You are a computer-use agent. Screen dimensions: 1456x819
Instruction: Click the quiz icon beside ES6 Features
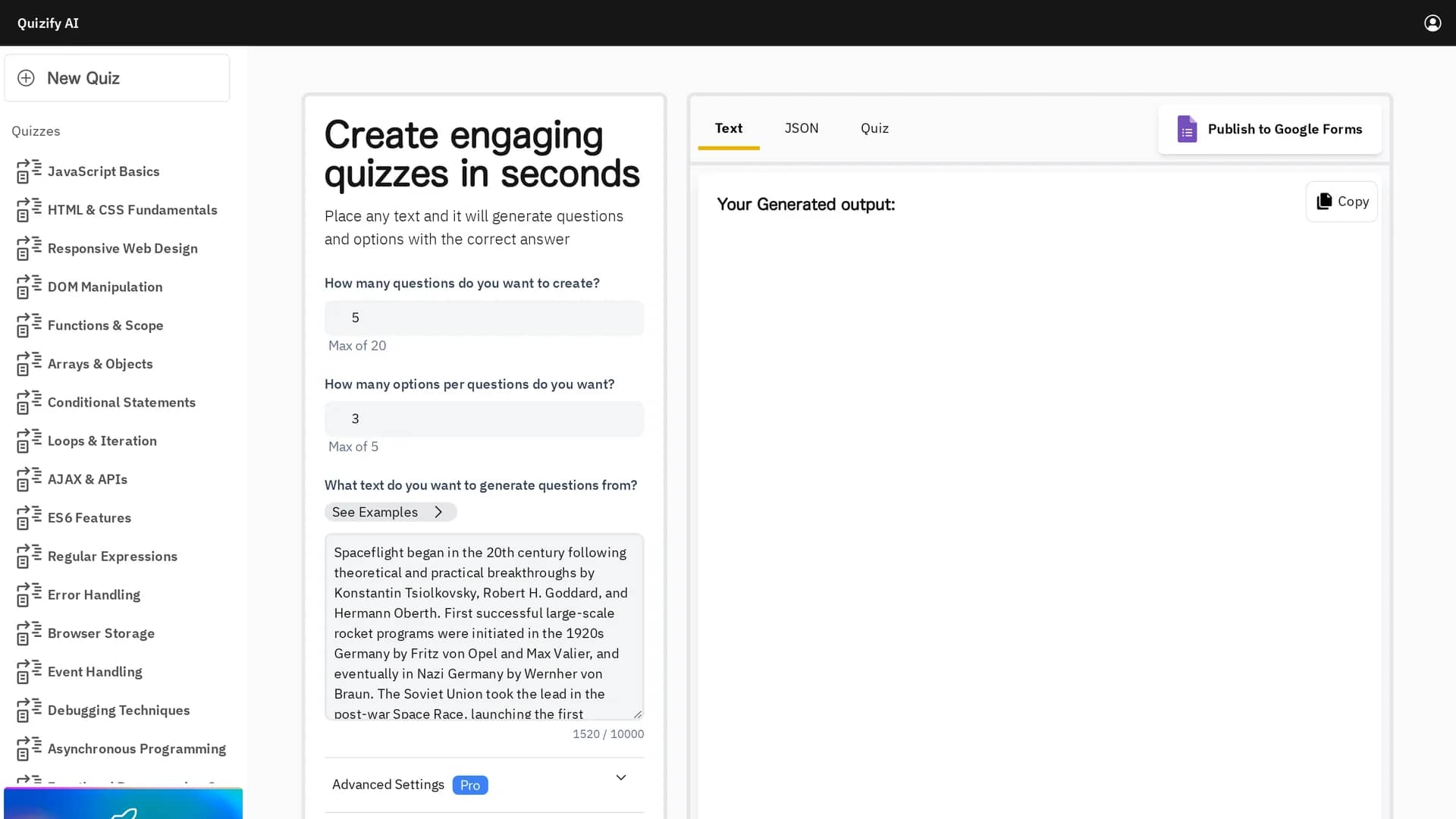[x=29, y=518]
